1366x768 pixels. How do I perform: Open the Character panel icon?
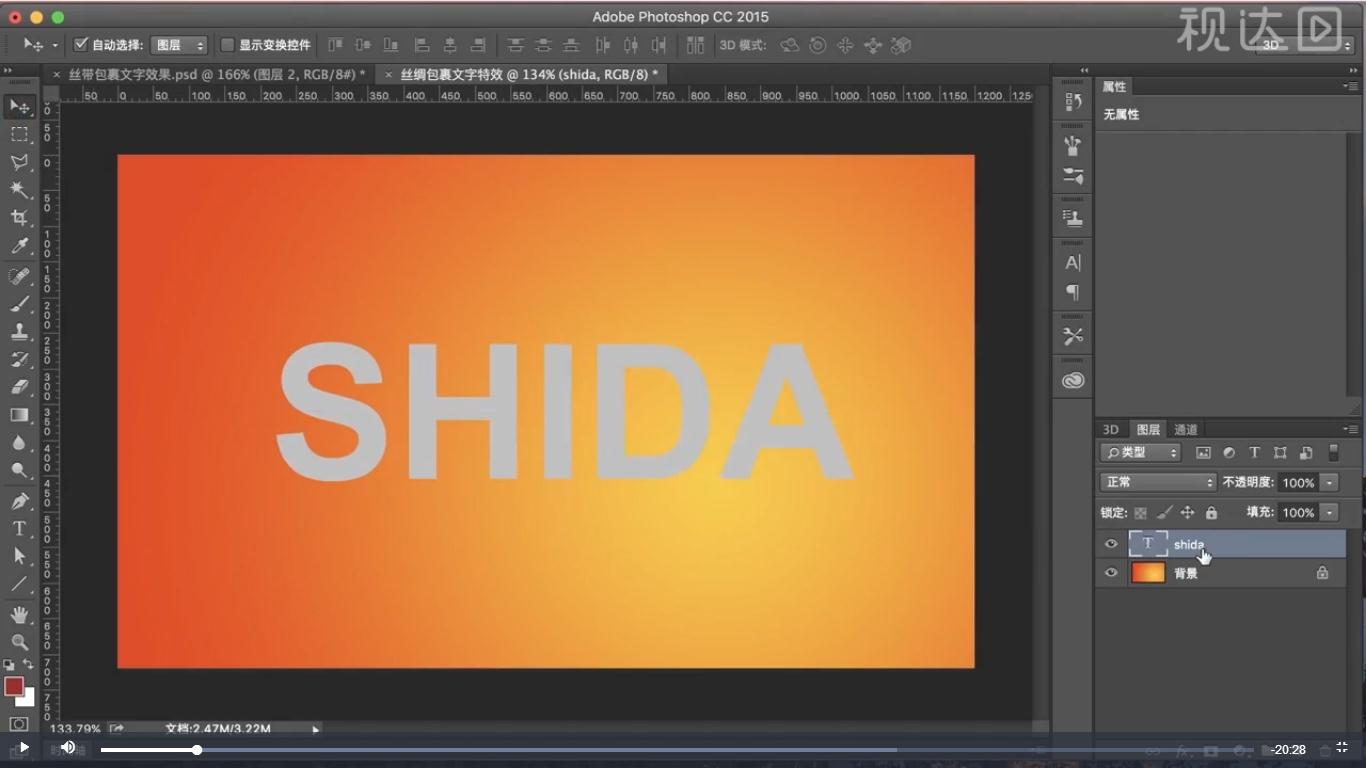tap(1073, 263)
